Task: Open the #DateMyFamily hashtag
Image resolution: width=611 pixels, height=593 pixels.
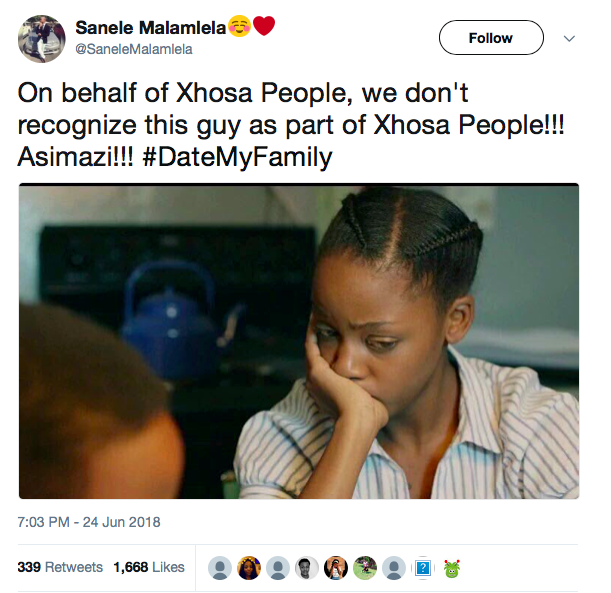Action: tap(237, 157)
